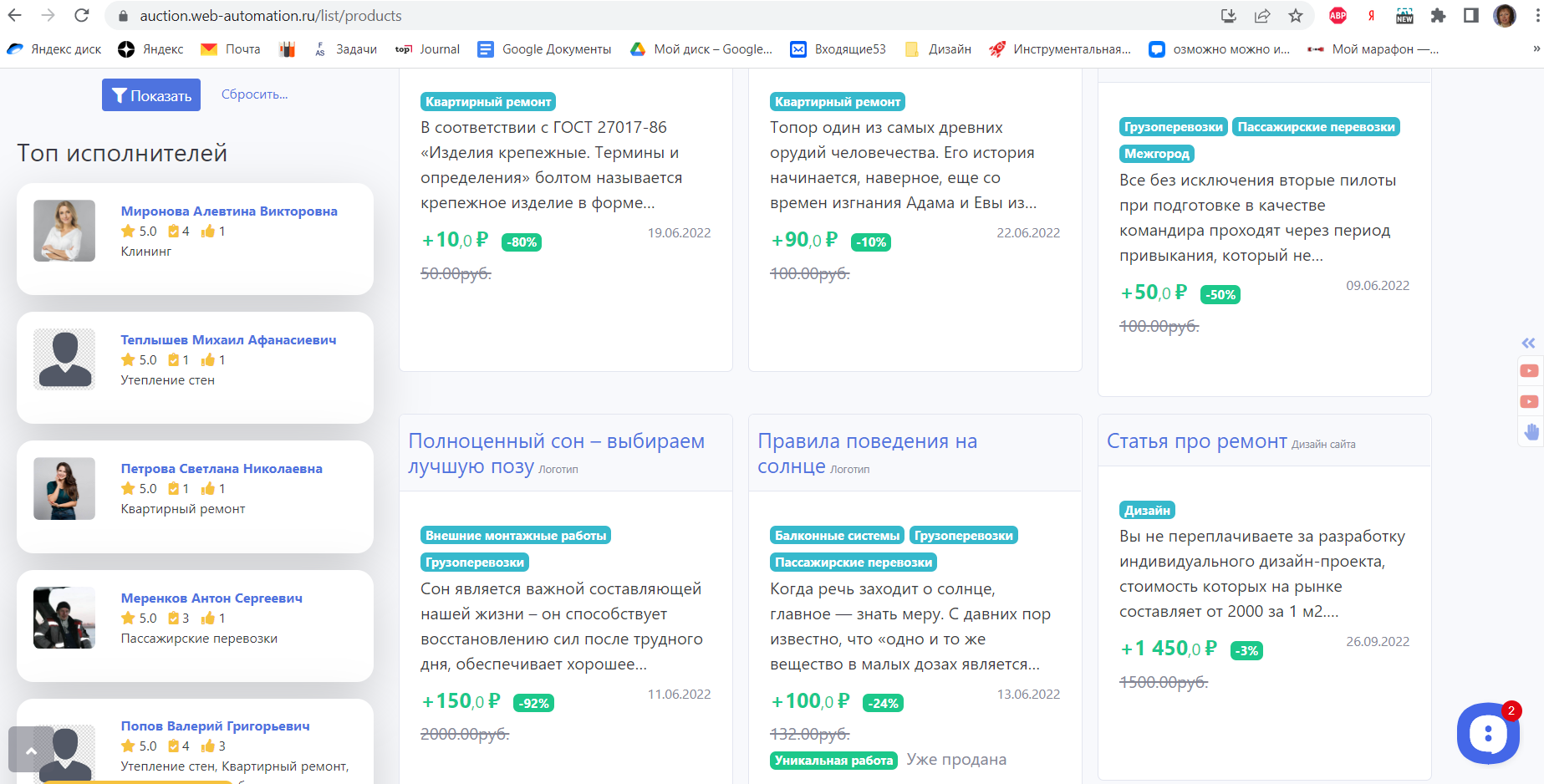The image size is (1544, 784).
Task: Open the Статья про ремонт listing title
Action: point(1196,441)
